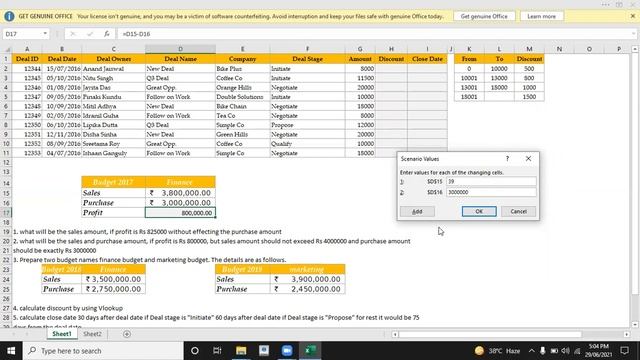Image resolution: width=640 pixels, height=360 pixels.
Task: Close the Scenario Values dialog
Action: [x=528, y=158]
